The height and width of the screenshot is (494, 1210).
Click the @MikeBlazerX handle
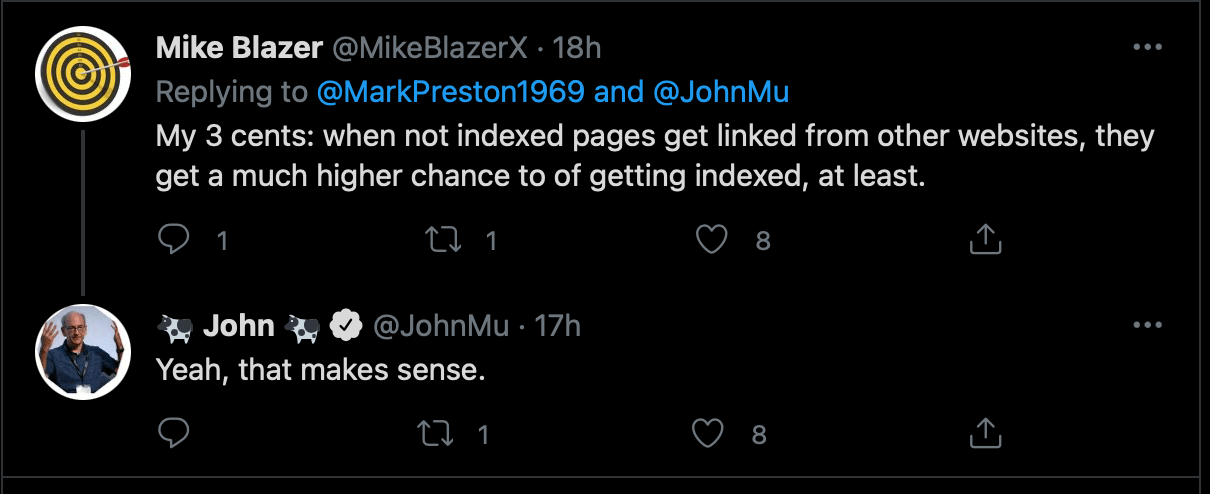419,48
